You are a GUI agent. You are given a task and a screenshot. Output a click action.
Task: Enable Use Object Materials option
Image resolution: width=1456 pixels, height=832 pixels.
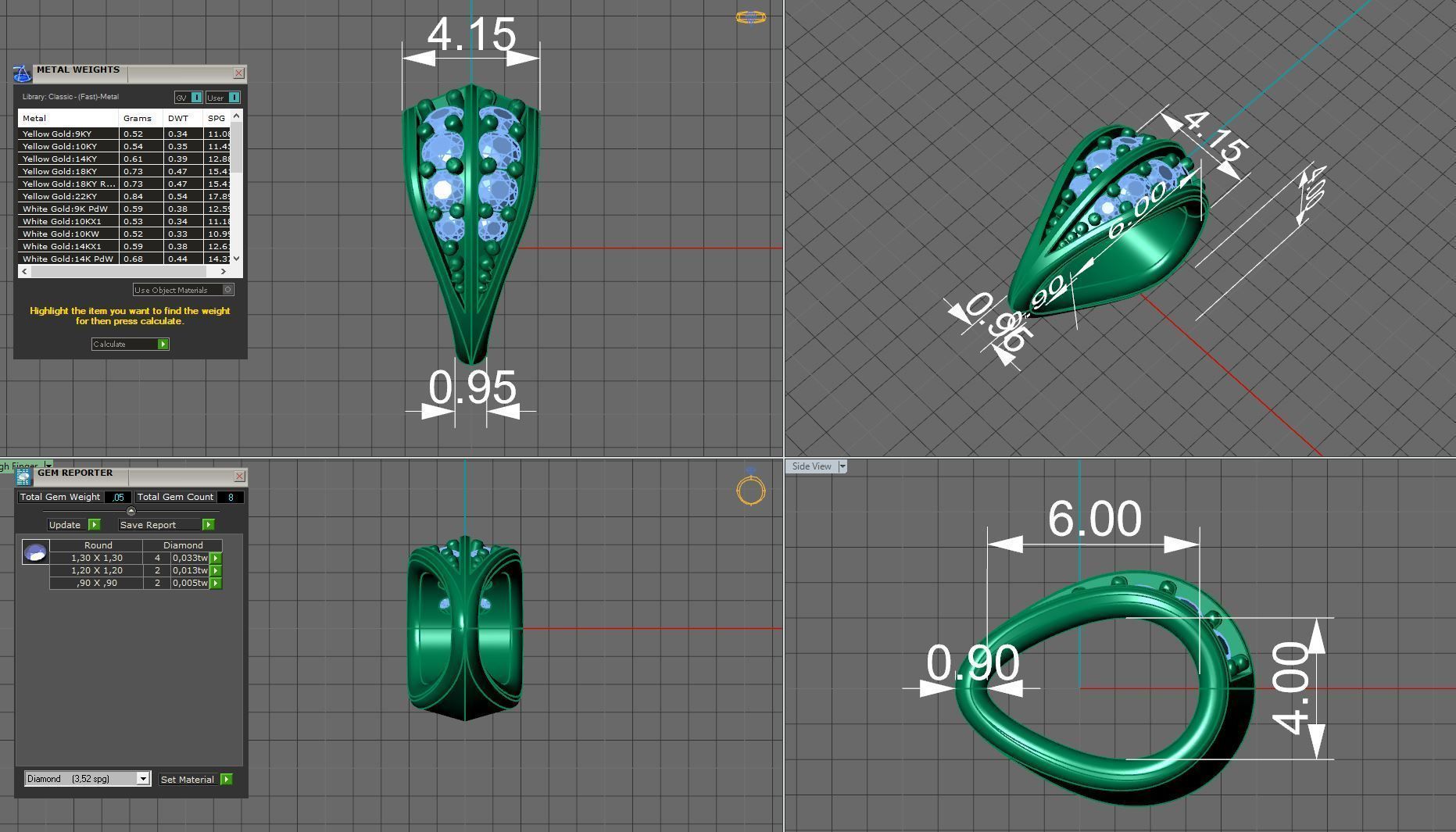click(x=183, y=290)
